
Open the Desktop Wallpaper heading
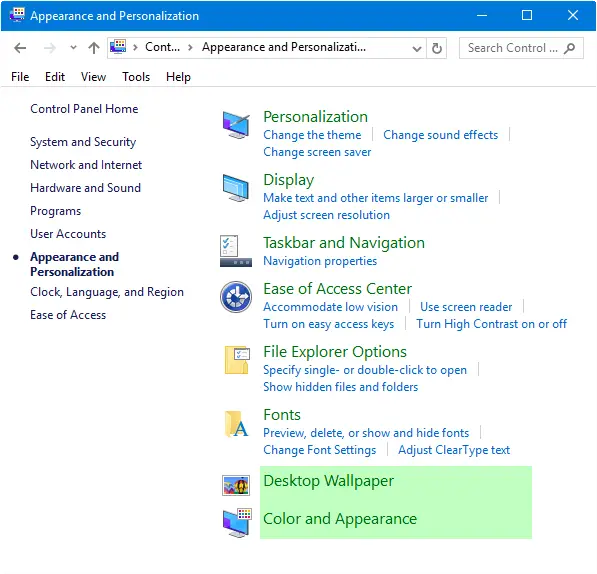coord(329,481)
